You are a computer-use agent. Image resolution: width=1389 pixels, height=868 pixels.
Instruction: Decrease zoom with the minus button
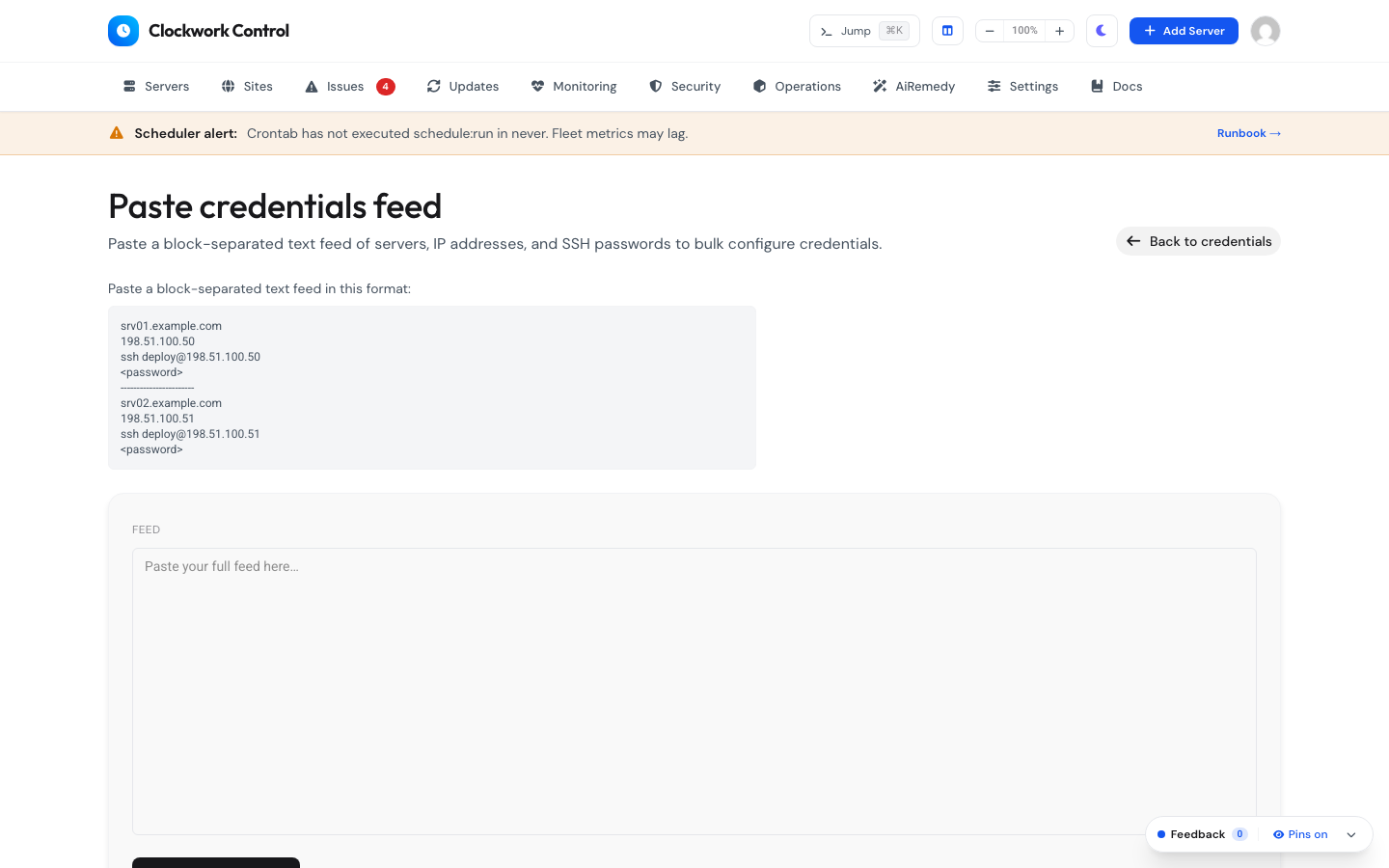[x=990, y=31]
